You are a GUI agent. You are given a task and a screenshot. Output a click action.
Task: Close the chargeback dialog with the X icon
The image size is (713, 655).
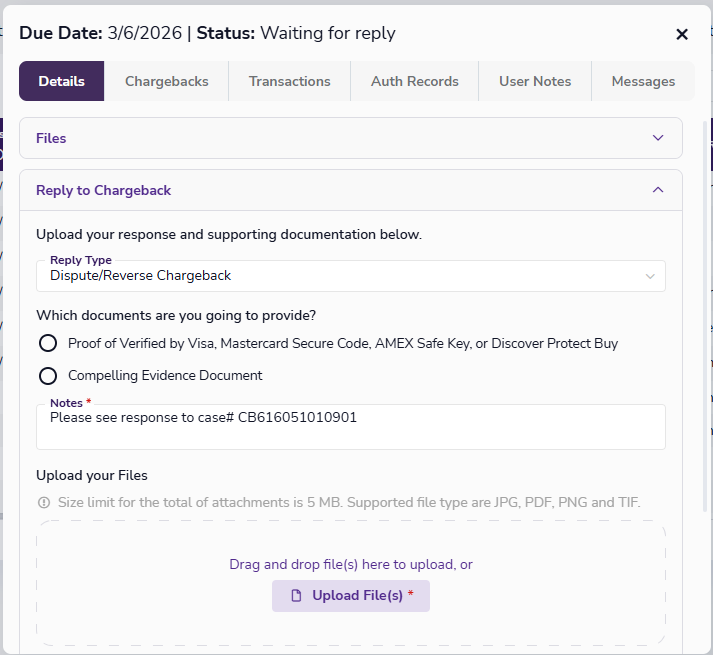pyautogui.click(x=682, y=34)
